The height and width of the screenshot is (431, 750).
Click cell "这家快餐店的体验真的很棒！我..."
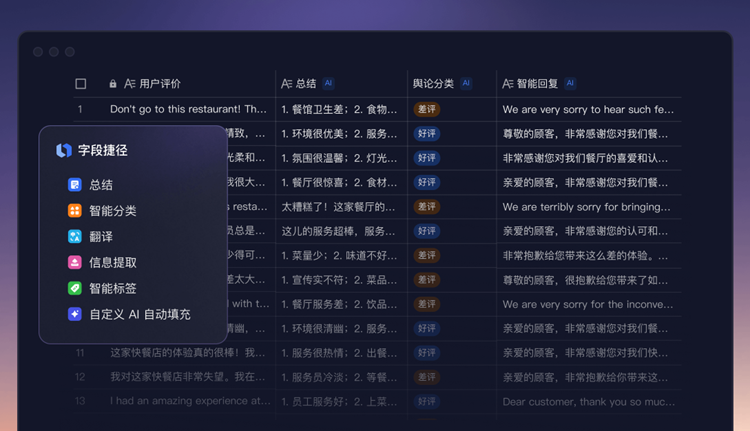coord(188,353)
